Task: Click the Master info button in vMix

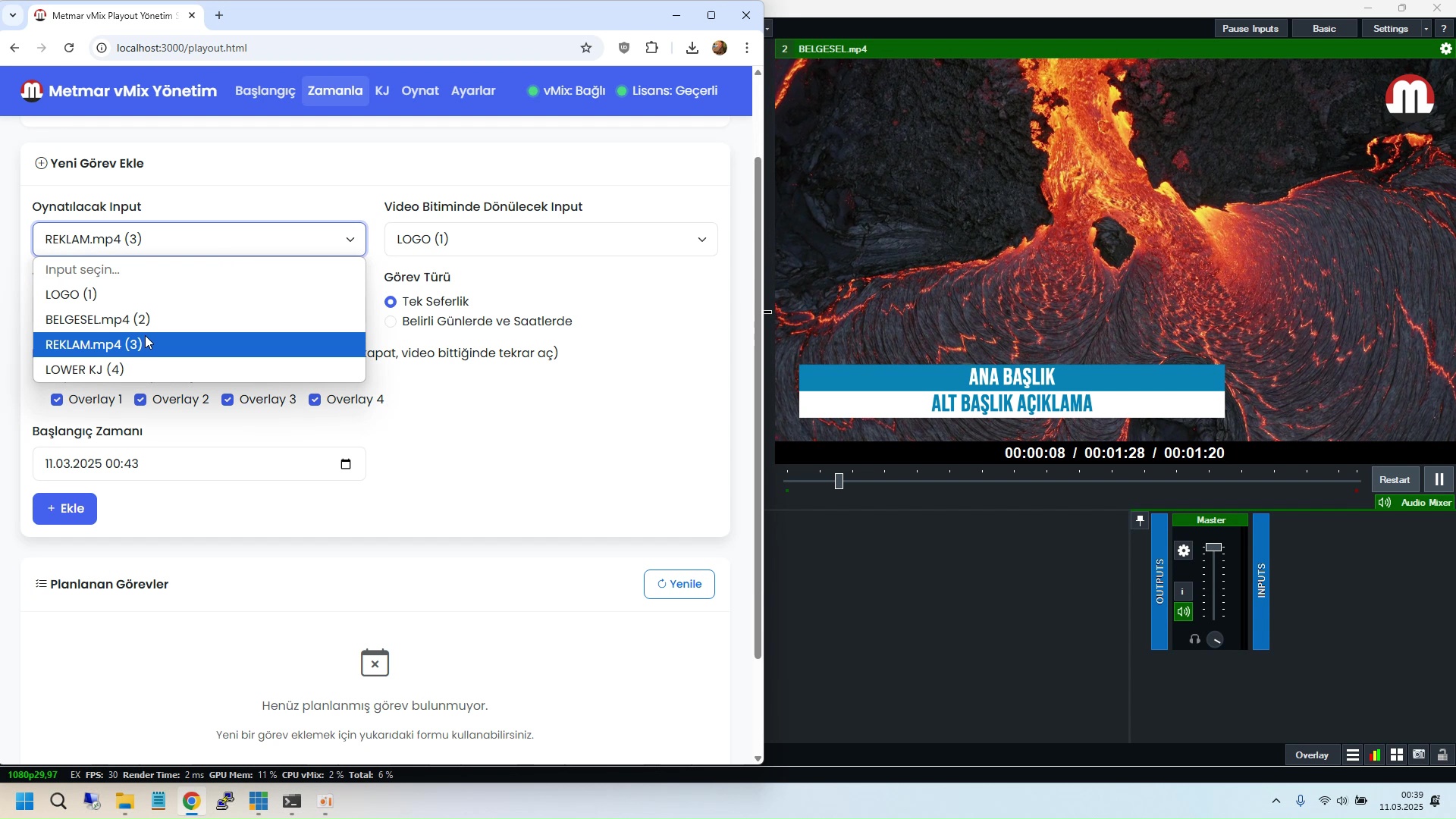Action: (1183, 591)
